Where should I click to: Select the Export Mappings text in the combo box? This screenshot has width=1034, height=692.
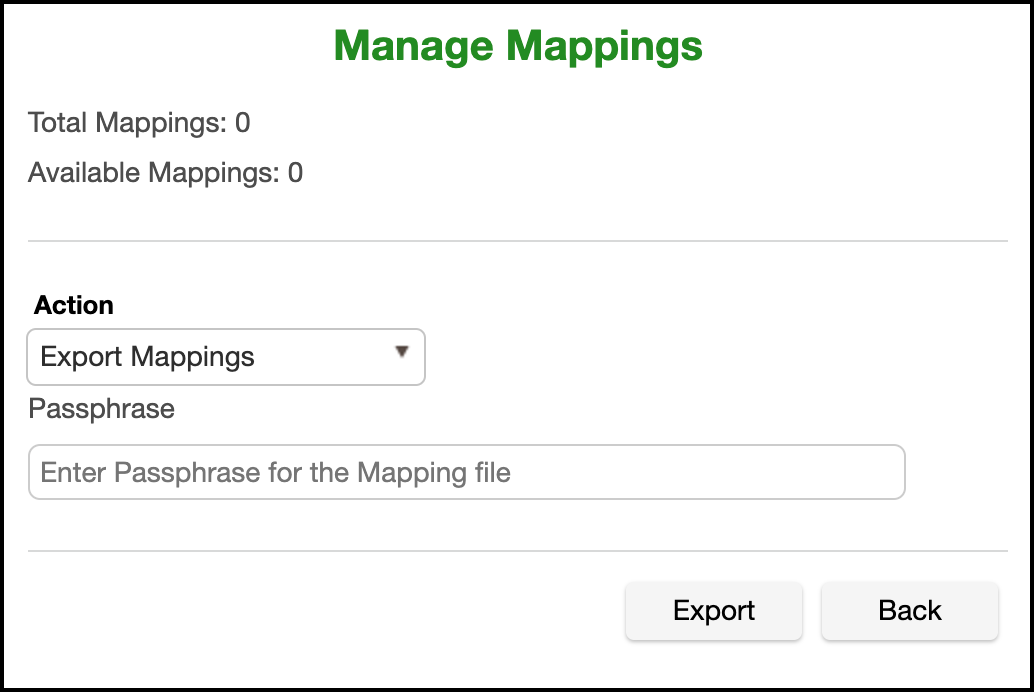(x=148, y=357)
